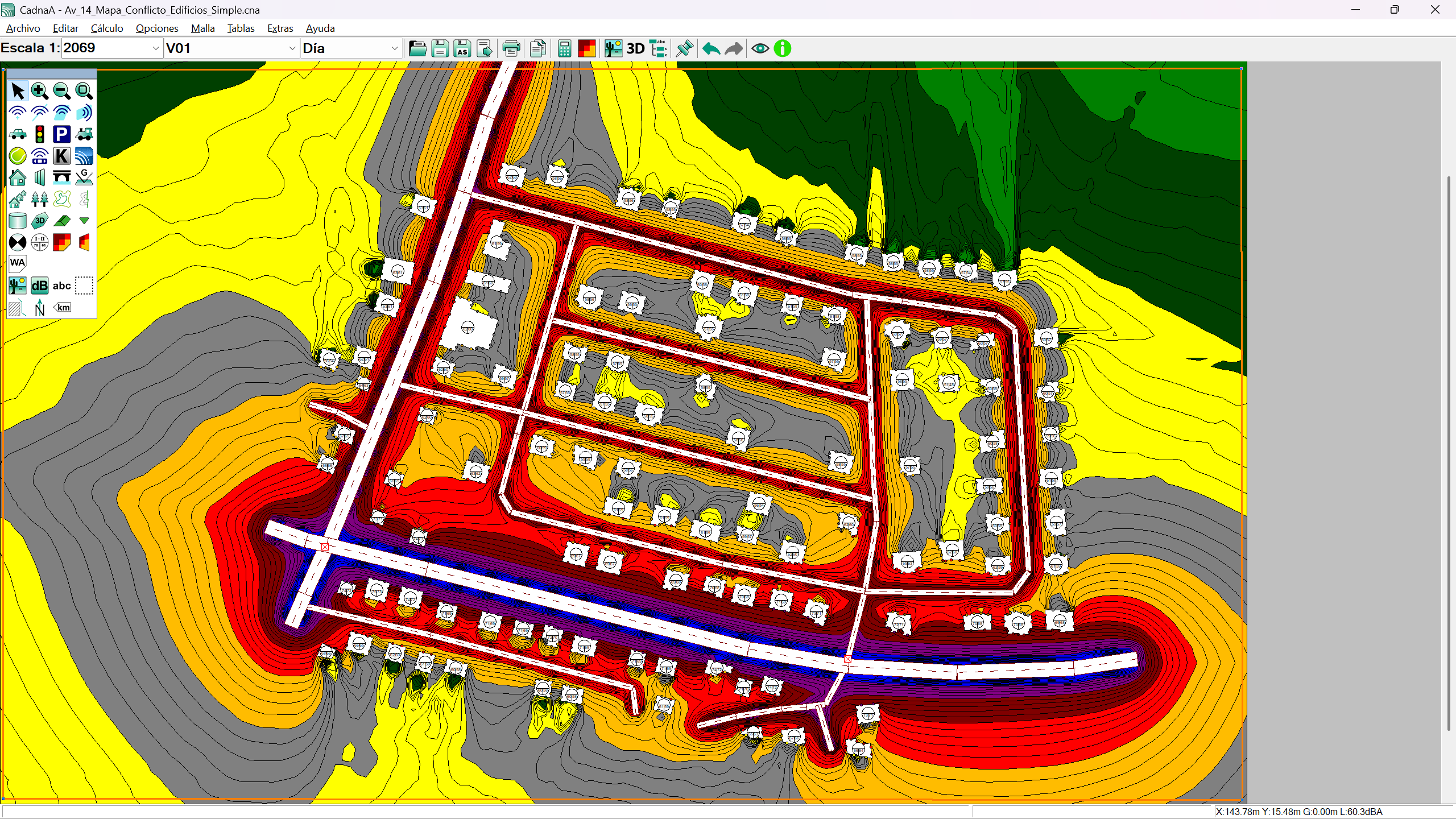Screen dimensions: 1456x819
Task: Insert a north arrow symbol
Action: pyautogui.click(x=40, y=308)
